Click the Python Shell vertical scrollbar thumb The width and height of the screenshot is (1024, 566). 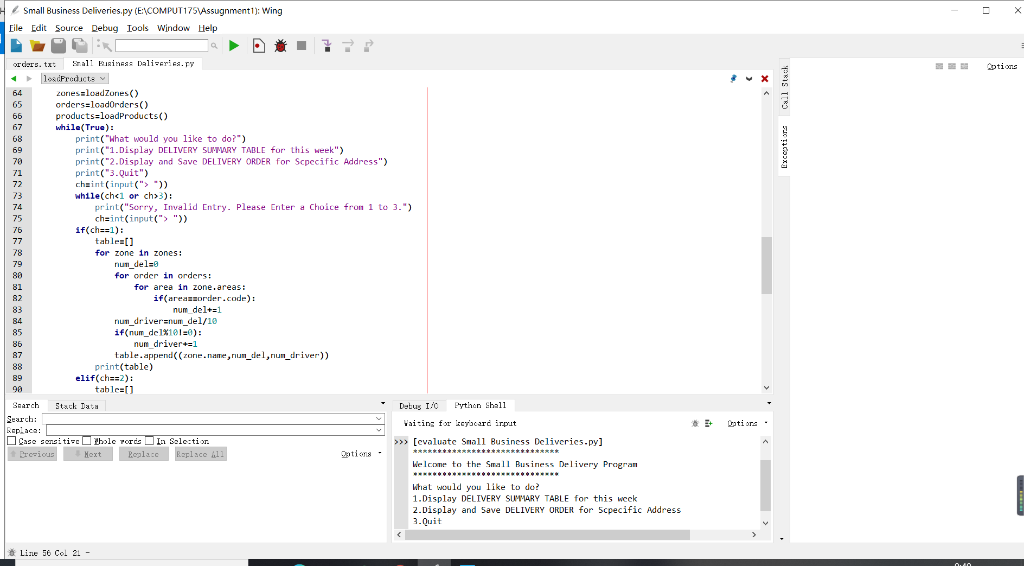765,486
